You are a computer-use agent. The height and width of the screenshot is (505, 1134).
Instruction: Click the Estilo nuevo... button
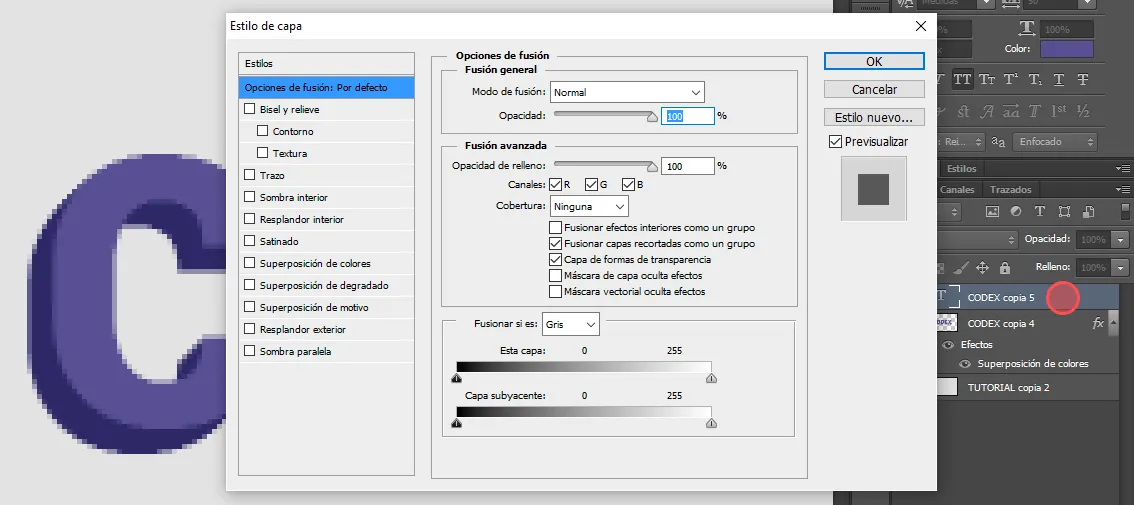(874, 117)
